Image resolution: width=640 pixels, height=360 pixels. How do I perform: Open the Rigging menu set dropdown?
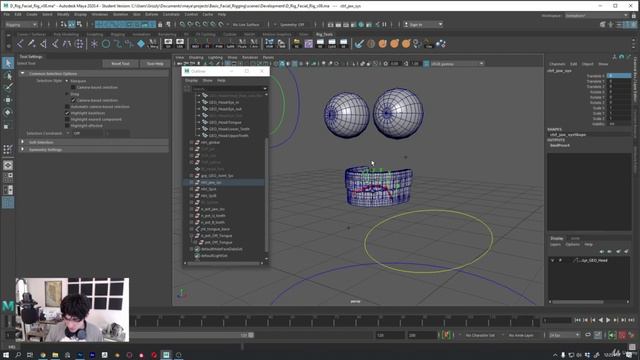[x=21, y=24]
